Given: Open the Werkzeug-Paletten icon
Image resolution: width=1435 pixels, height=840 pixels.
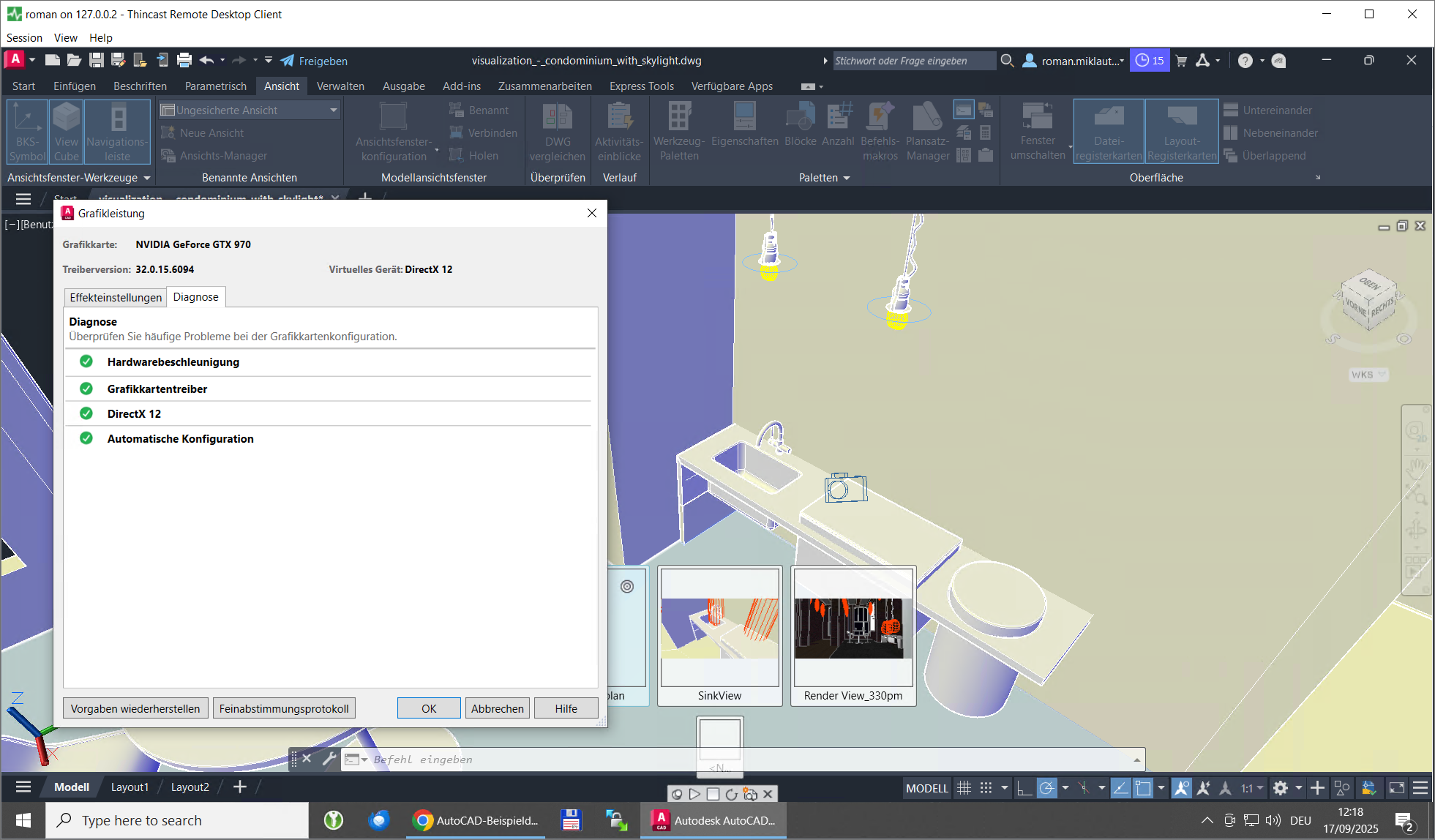Looking at the screenshot, I should point(679,132).
